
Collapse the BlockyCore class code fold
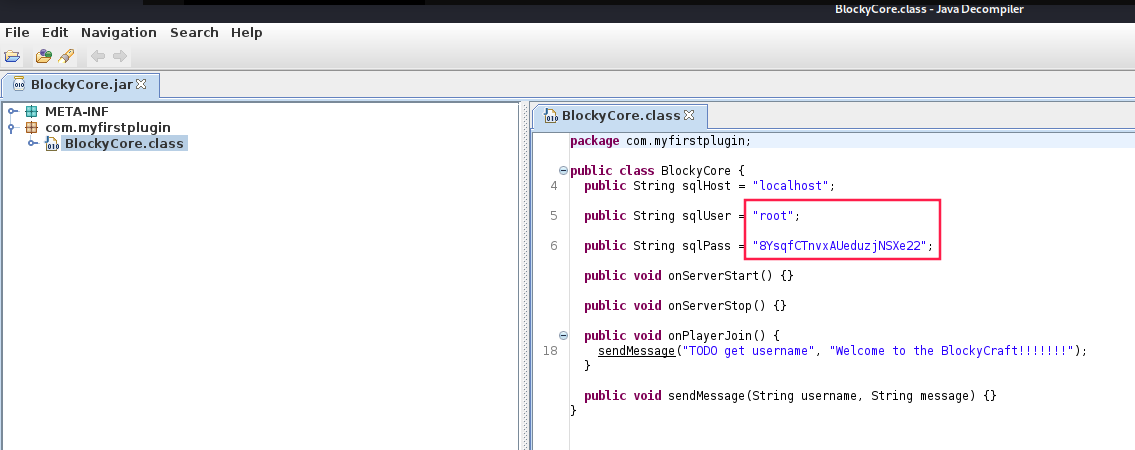tap(563, 170)
